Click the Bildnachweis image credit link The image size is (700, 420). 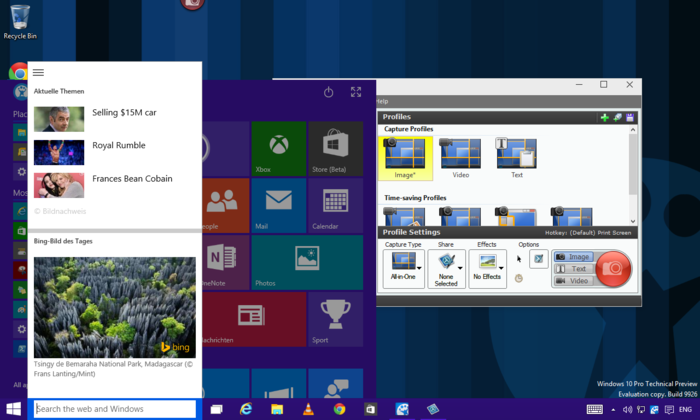coord(60,211)
